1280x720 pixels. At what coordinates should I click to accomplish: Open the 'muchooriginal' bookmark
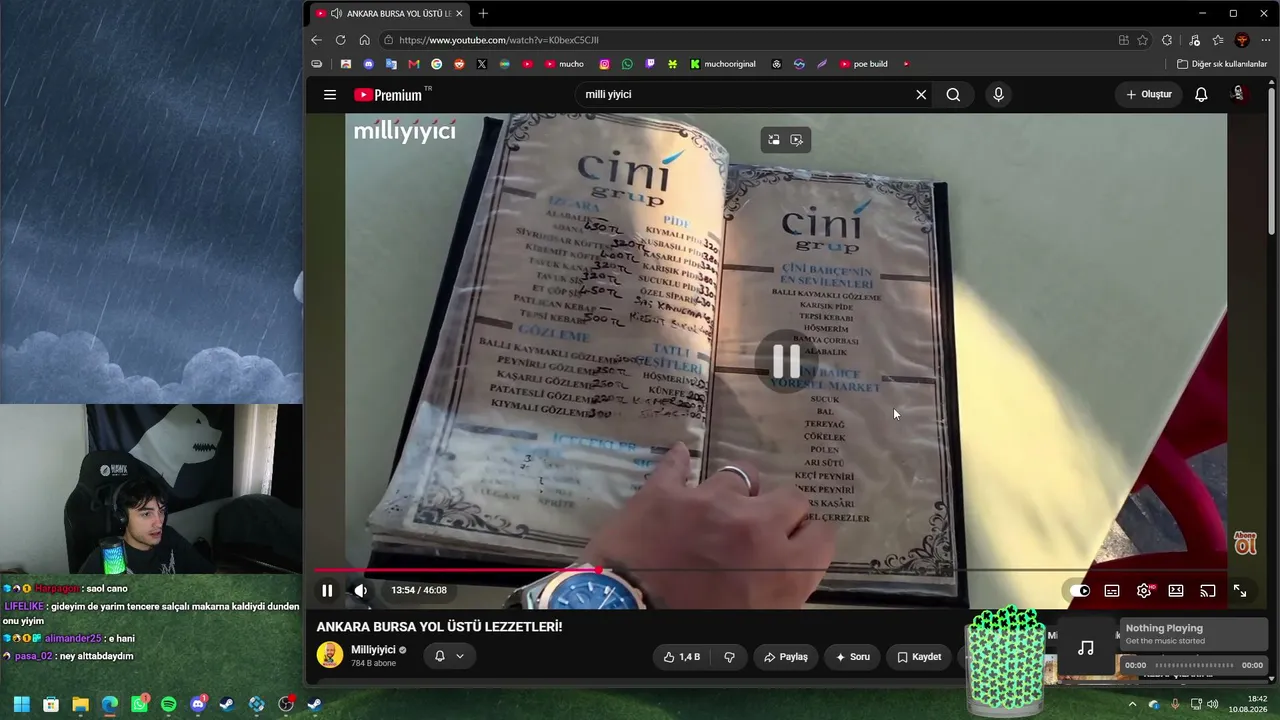[x=722, y=64]
